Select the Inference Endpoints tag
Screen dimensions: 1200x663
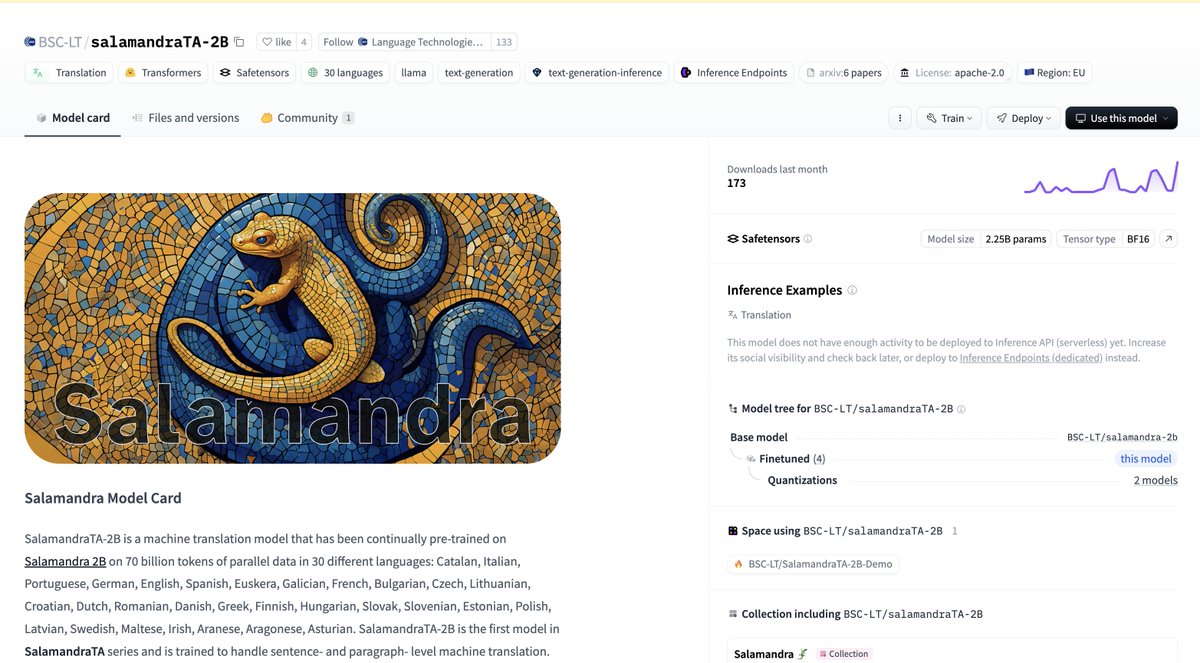pyautogui.click(x=734, y=72)
